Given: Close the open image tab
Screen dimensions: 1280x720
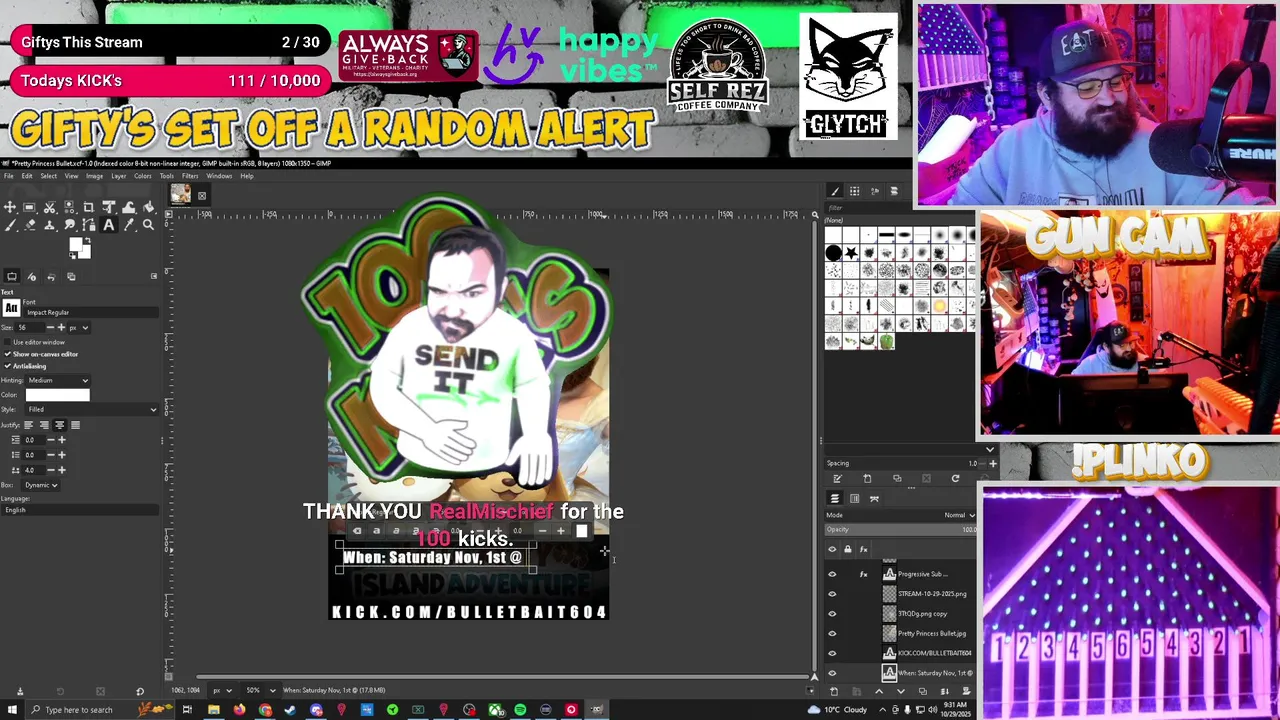Looking at the screenshot, I should 201,196.
